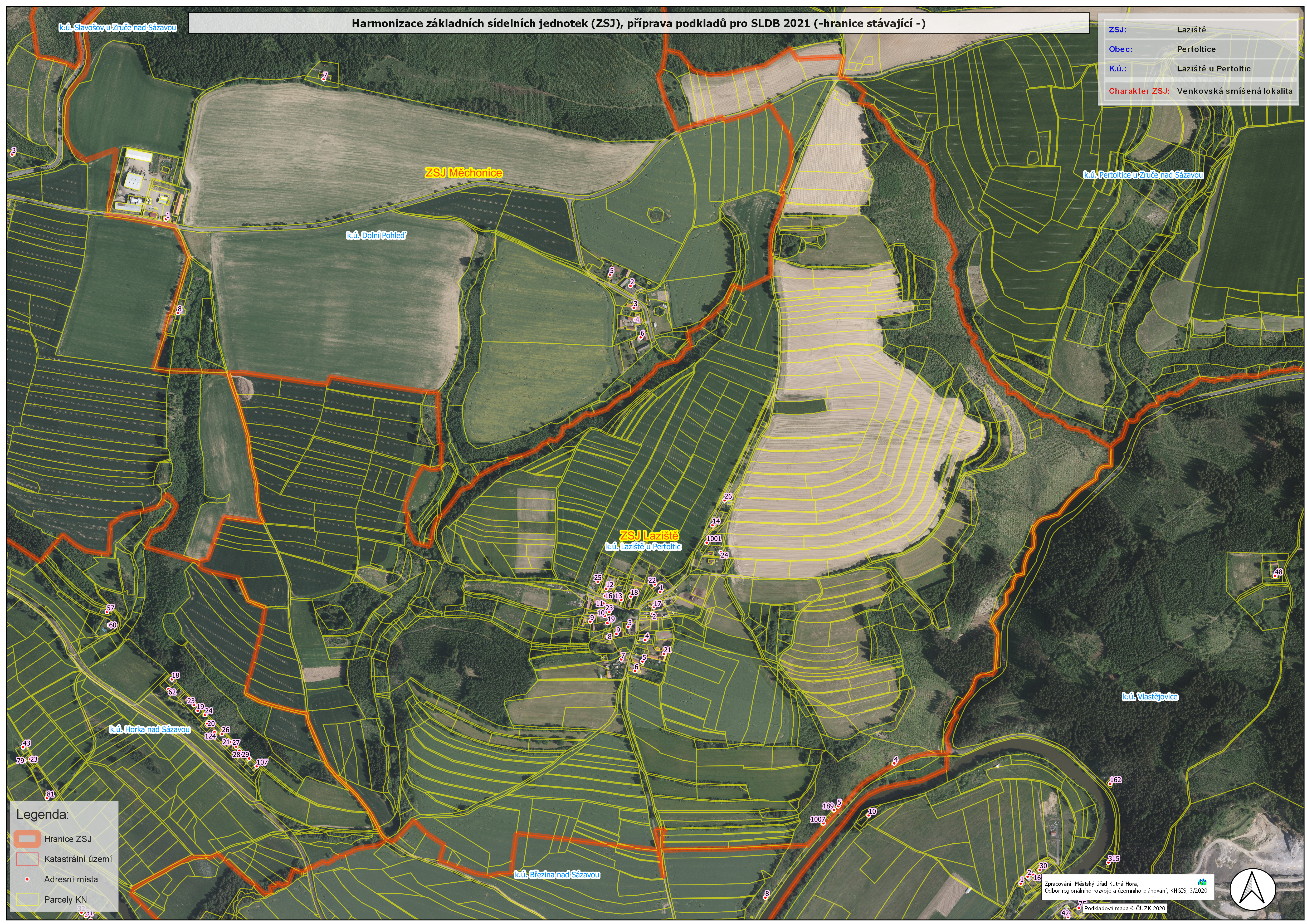Select the ZSJ Laziště map label

pyautogui.click(x=649, y=536)
